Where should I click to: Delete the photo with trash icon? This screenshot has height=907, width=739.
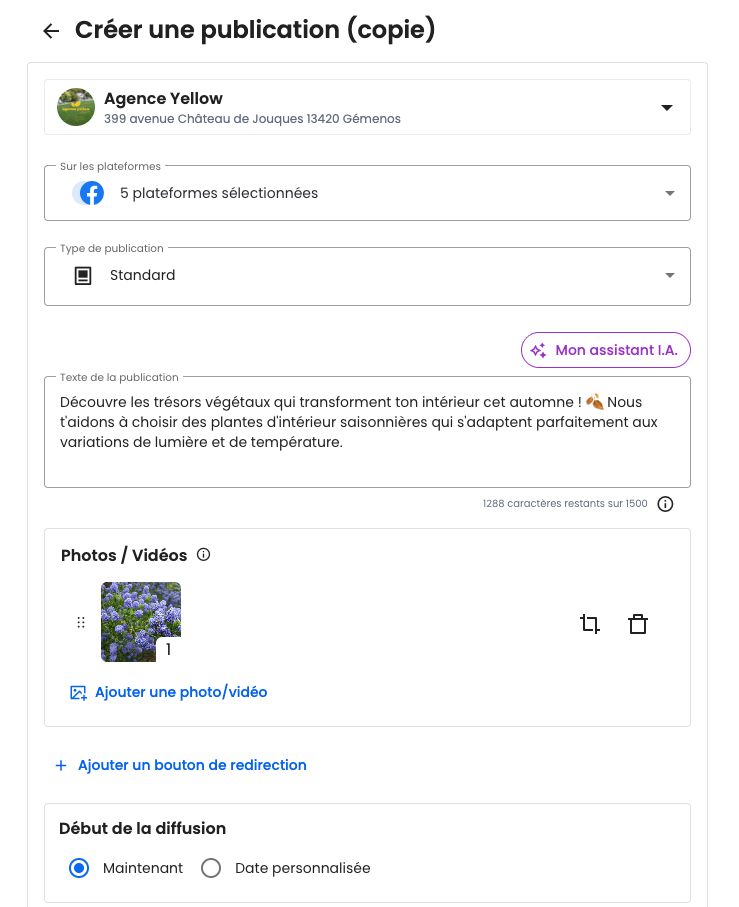(638, 624)
